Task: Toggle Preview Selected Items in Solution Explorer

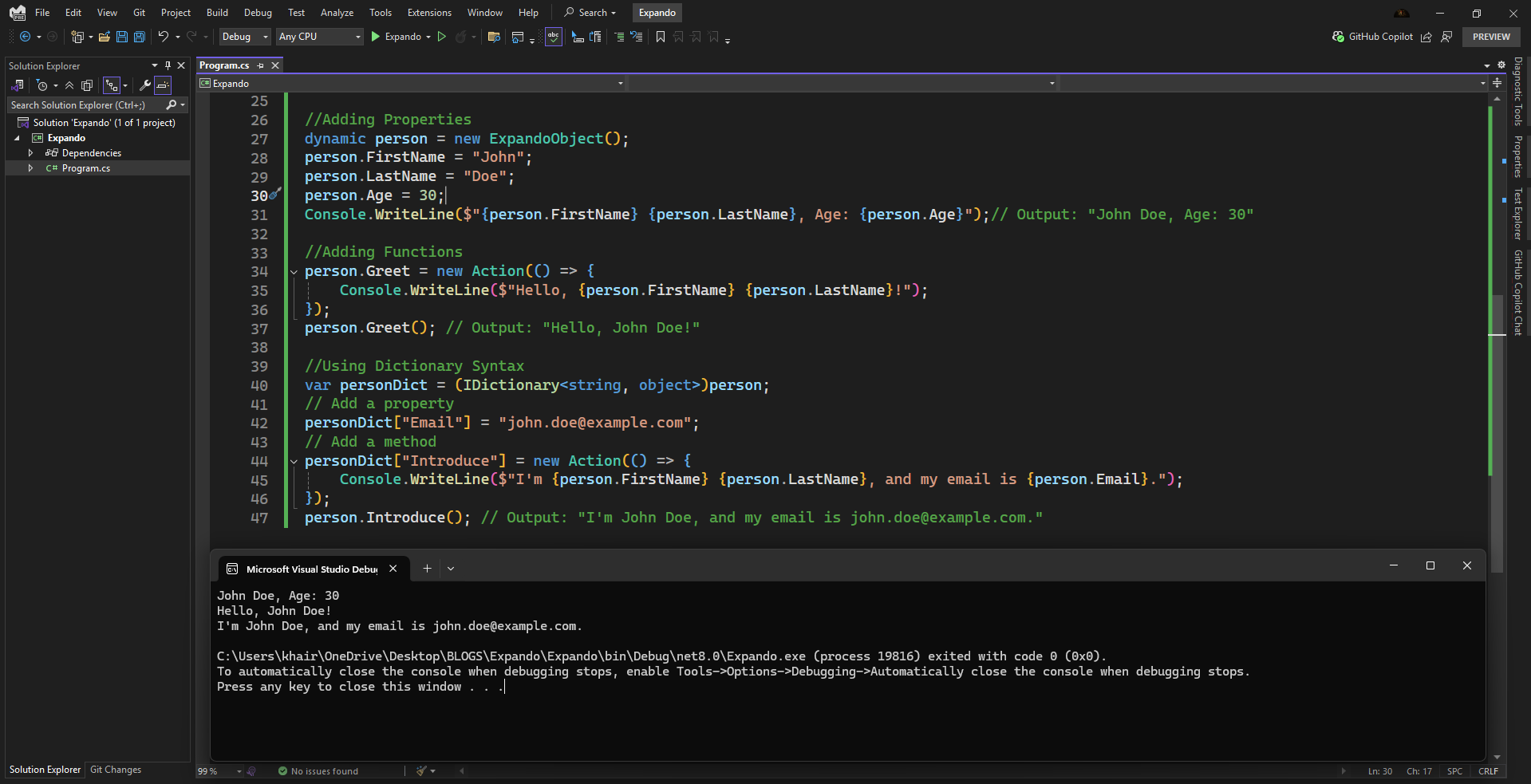Action: coord(163,85)
